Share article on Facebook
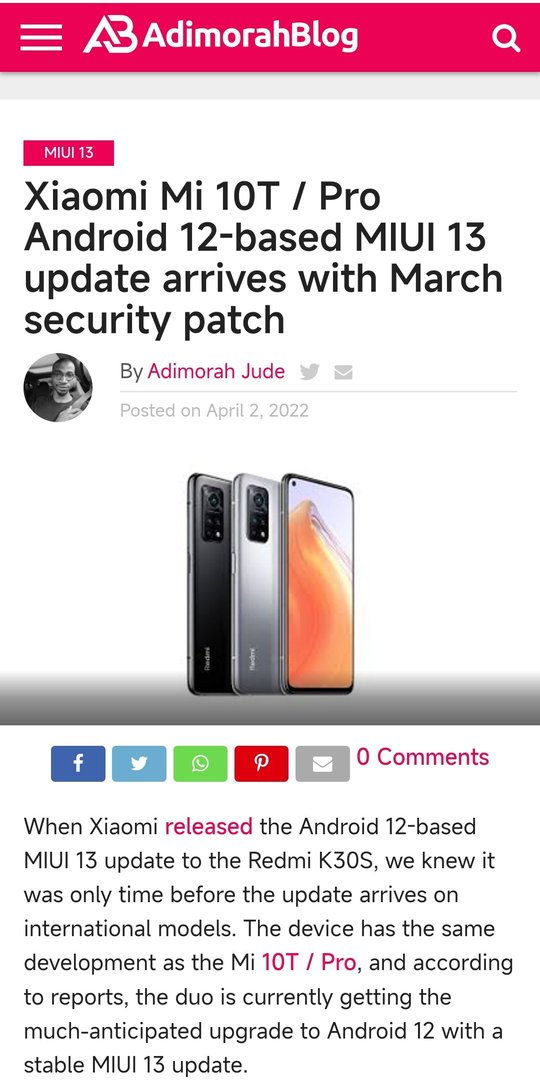540x1080 pixels. click(78, 763)
